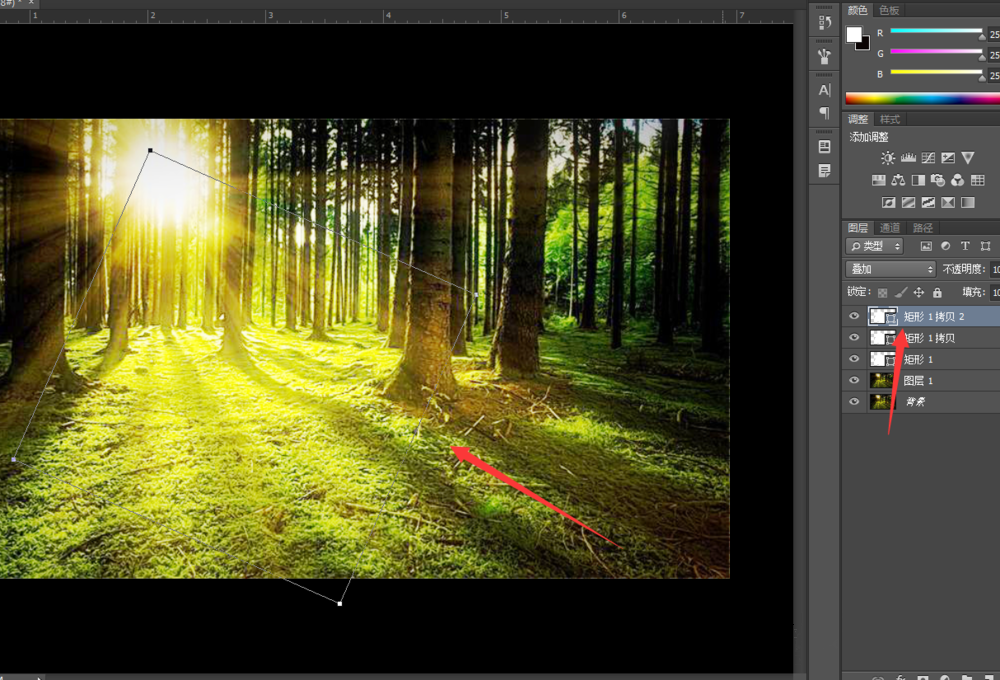Open the 类型 layer filter dropdown
The height and width of the screenshot is (680, 1000).
[x=875, y=246]
